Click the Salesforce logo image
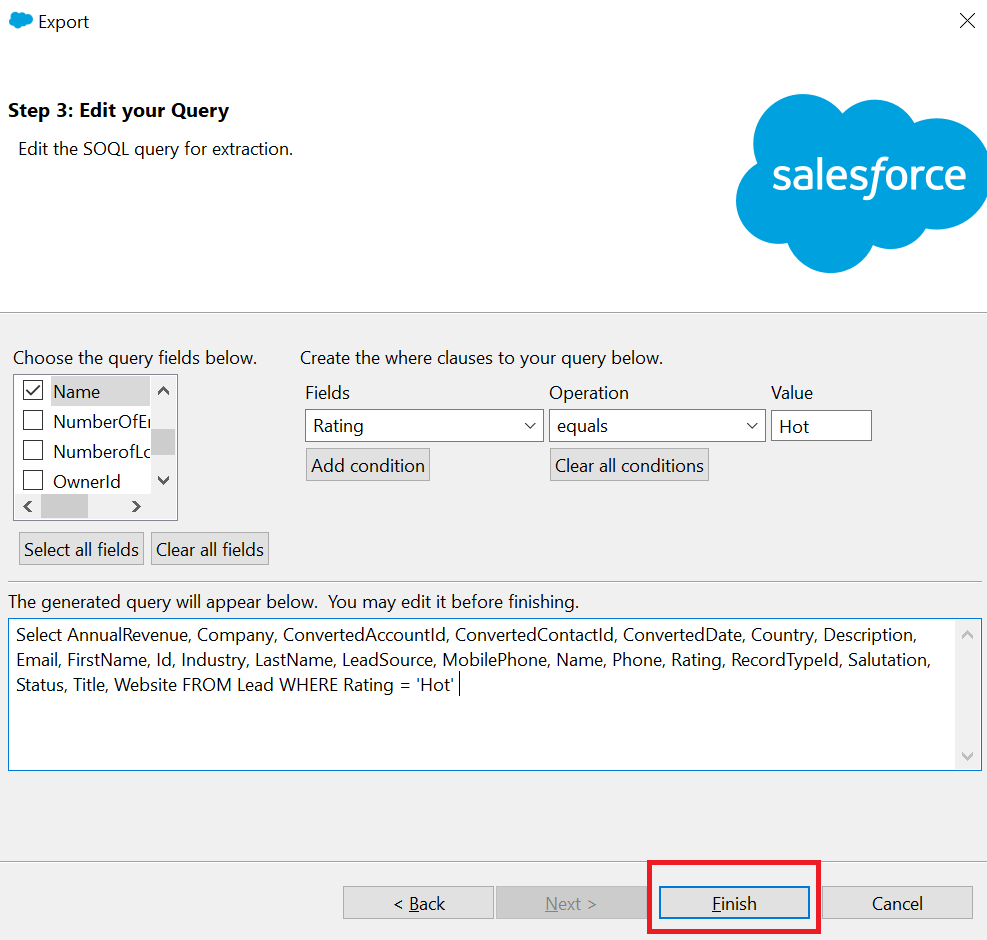987x940 pixels. point(861,183)
